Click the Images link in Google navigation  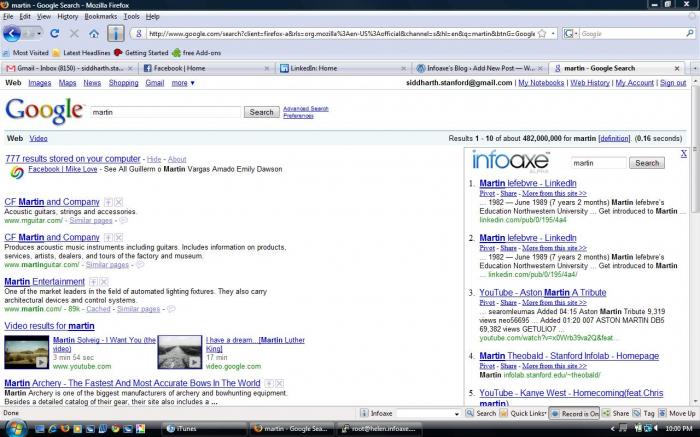(40, 83)
